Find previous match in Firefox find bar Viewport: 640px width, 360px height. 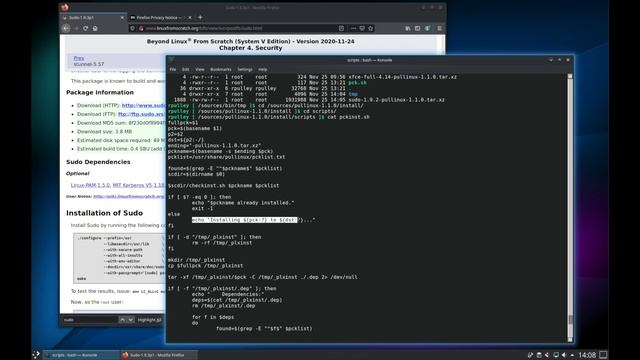click(122, 320)
